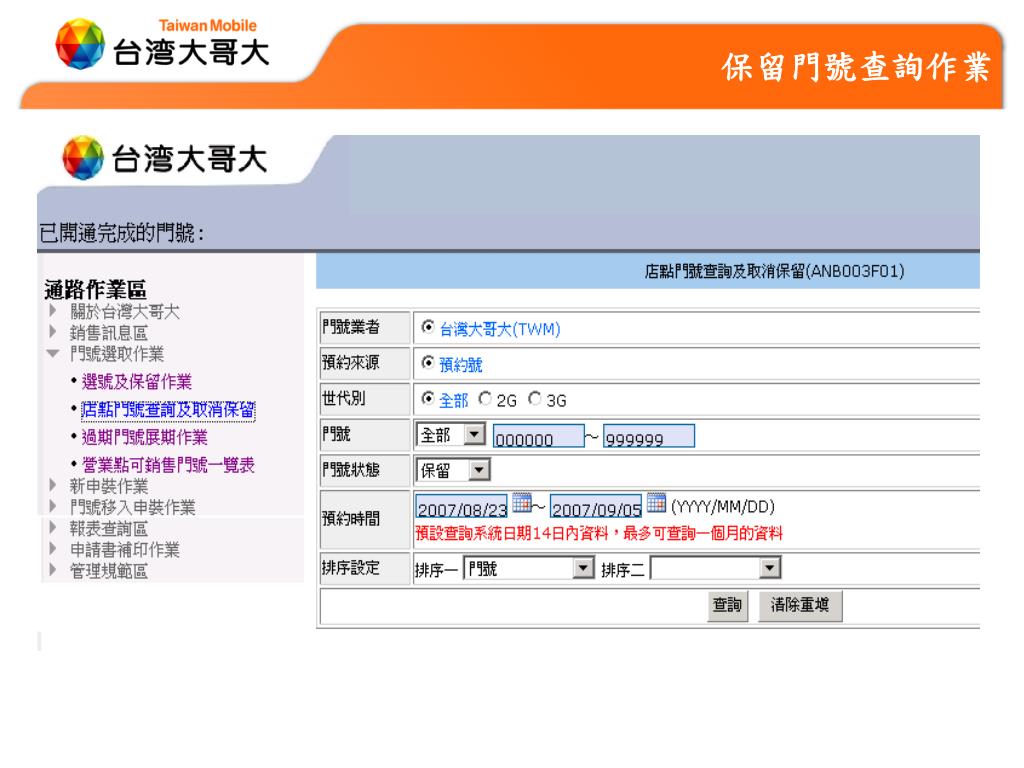Open the 排序一 dropdown showing 門號
The height and width of the screenshot is (768, 1024).
tap(529, 568)
